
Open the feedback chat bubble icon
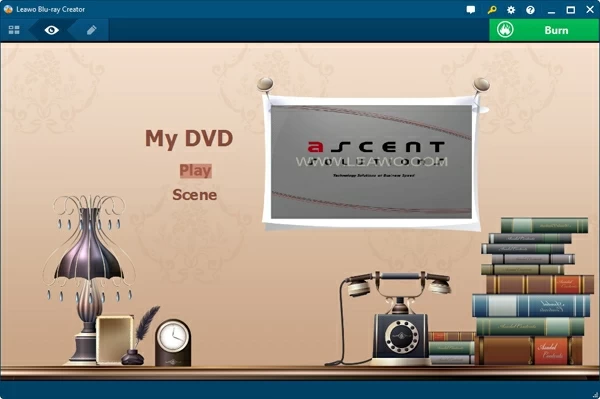coord(471,10)
